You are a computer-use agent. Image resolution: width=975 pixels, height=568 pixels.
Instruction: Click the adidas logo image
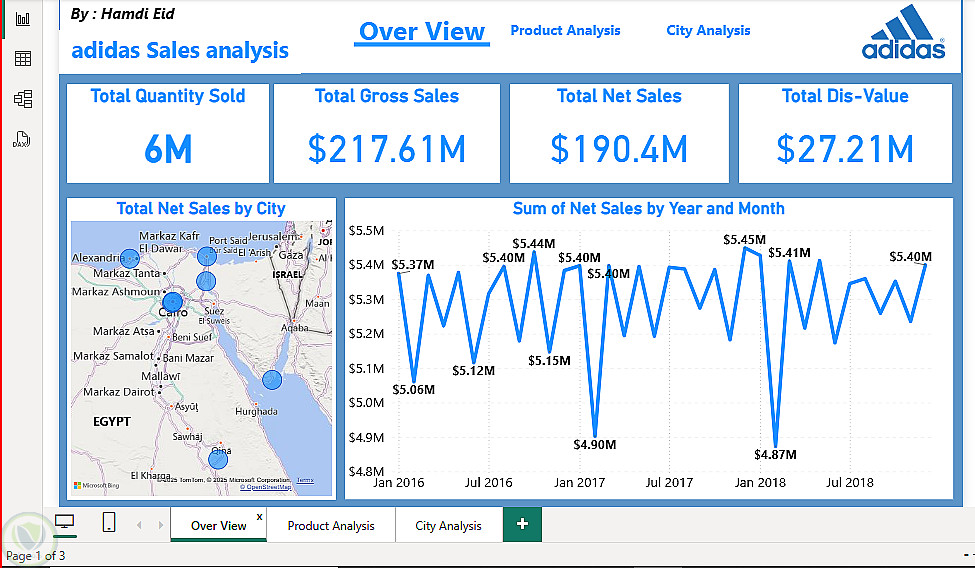903,32
